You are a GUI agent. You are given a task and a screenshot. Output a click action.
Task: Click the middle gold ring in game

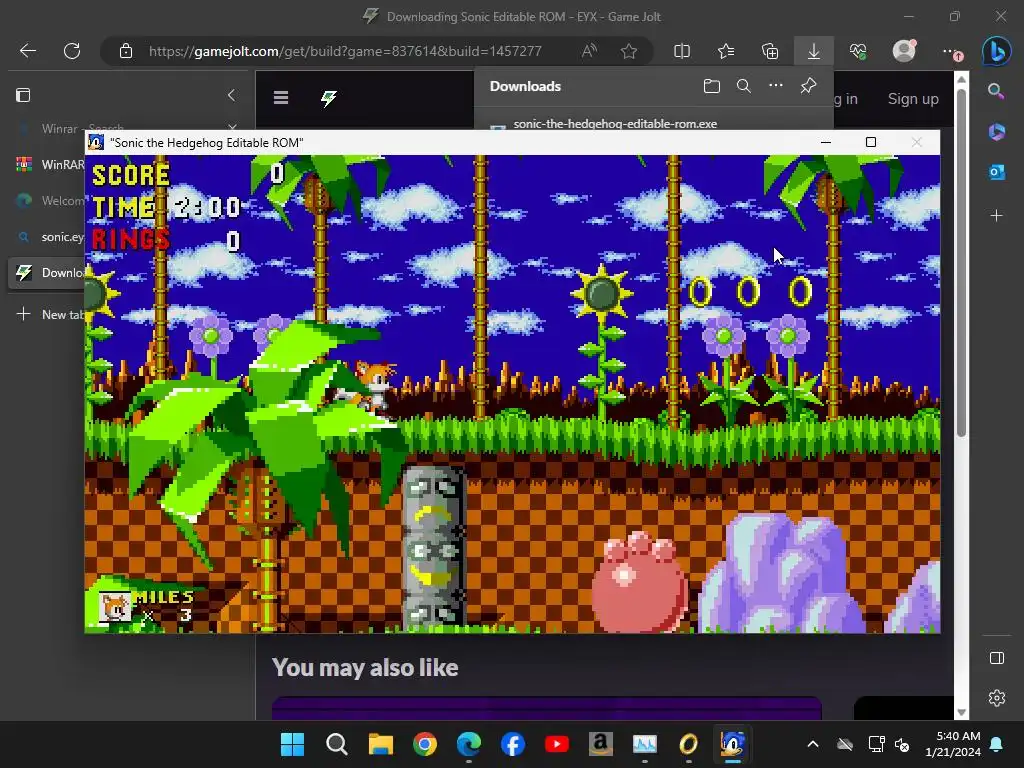748,291
